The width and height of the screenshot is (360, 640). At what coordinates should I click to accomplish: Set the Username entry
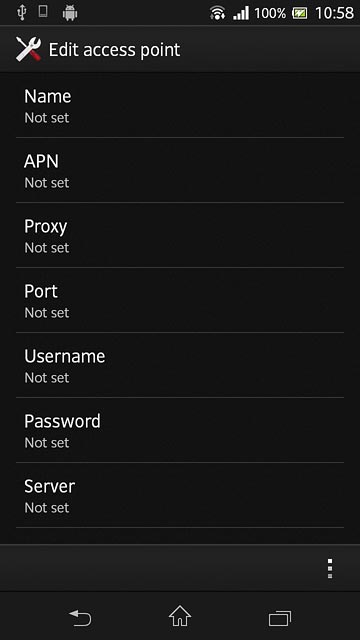(180, 365)
